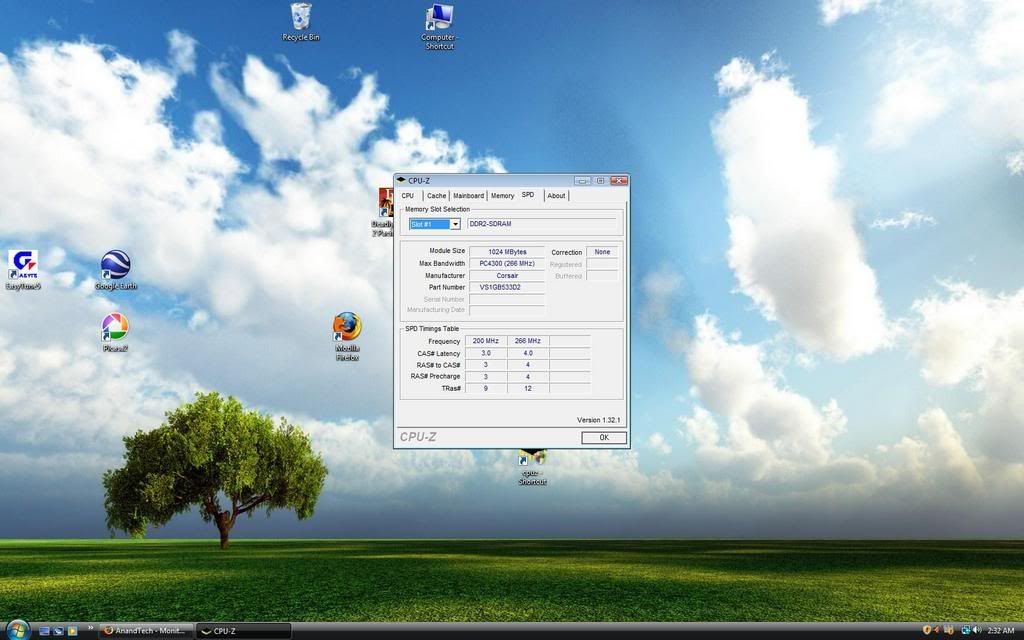Click the network tray icon
Viewport: 1024px width, 640px height.
coord(966,630)
